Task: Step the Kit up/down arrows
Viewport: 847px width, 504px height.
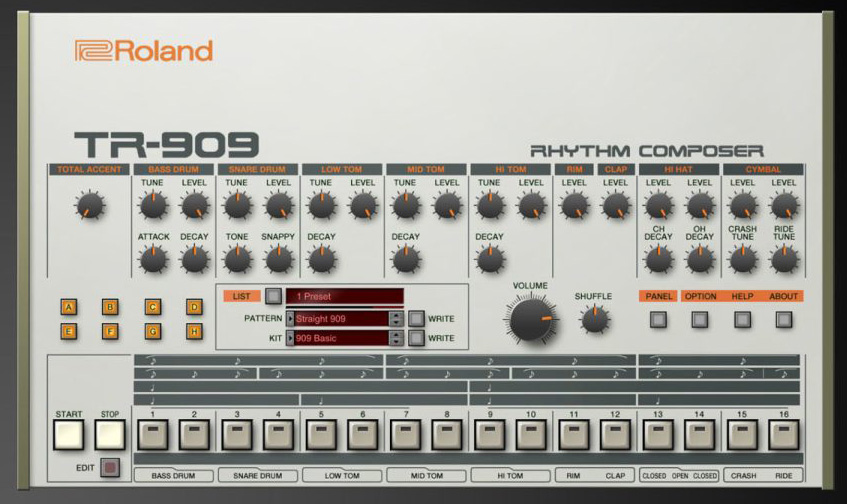Action: point(396,338)
